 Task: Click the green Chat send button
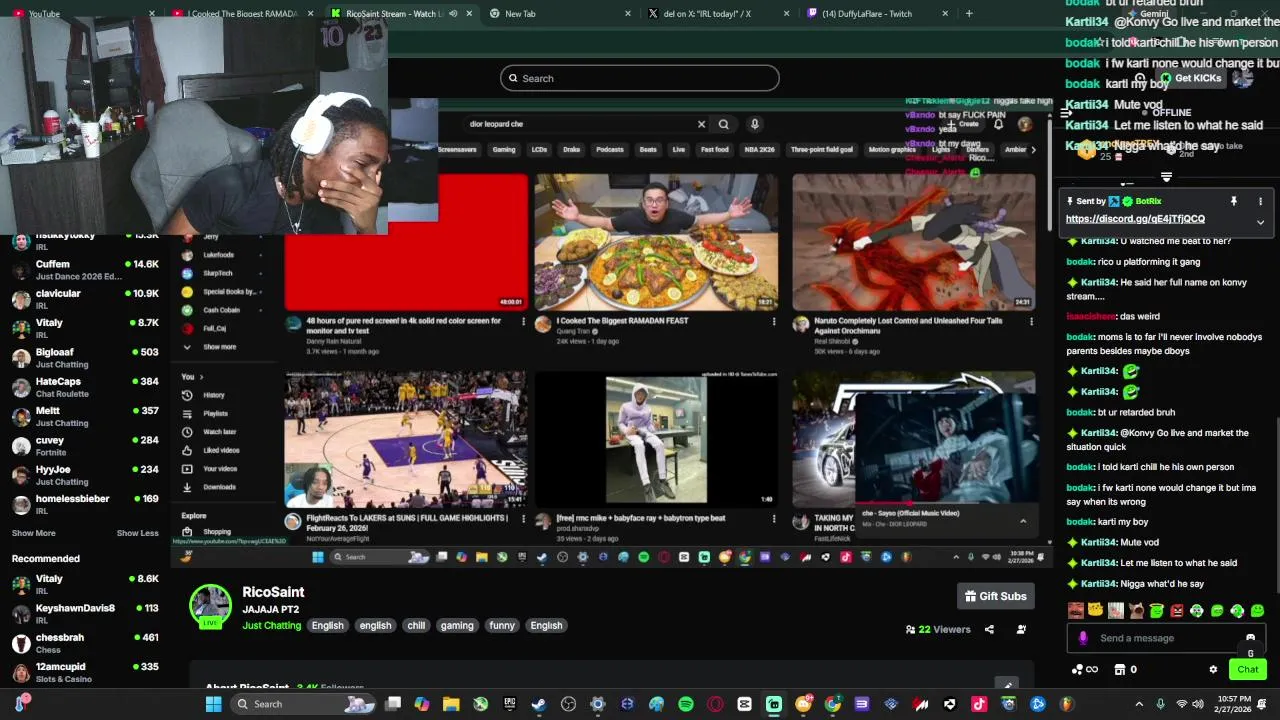point(1248,669)
